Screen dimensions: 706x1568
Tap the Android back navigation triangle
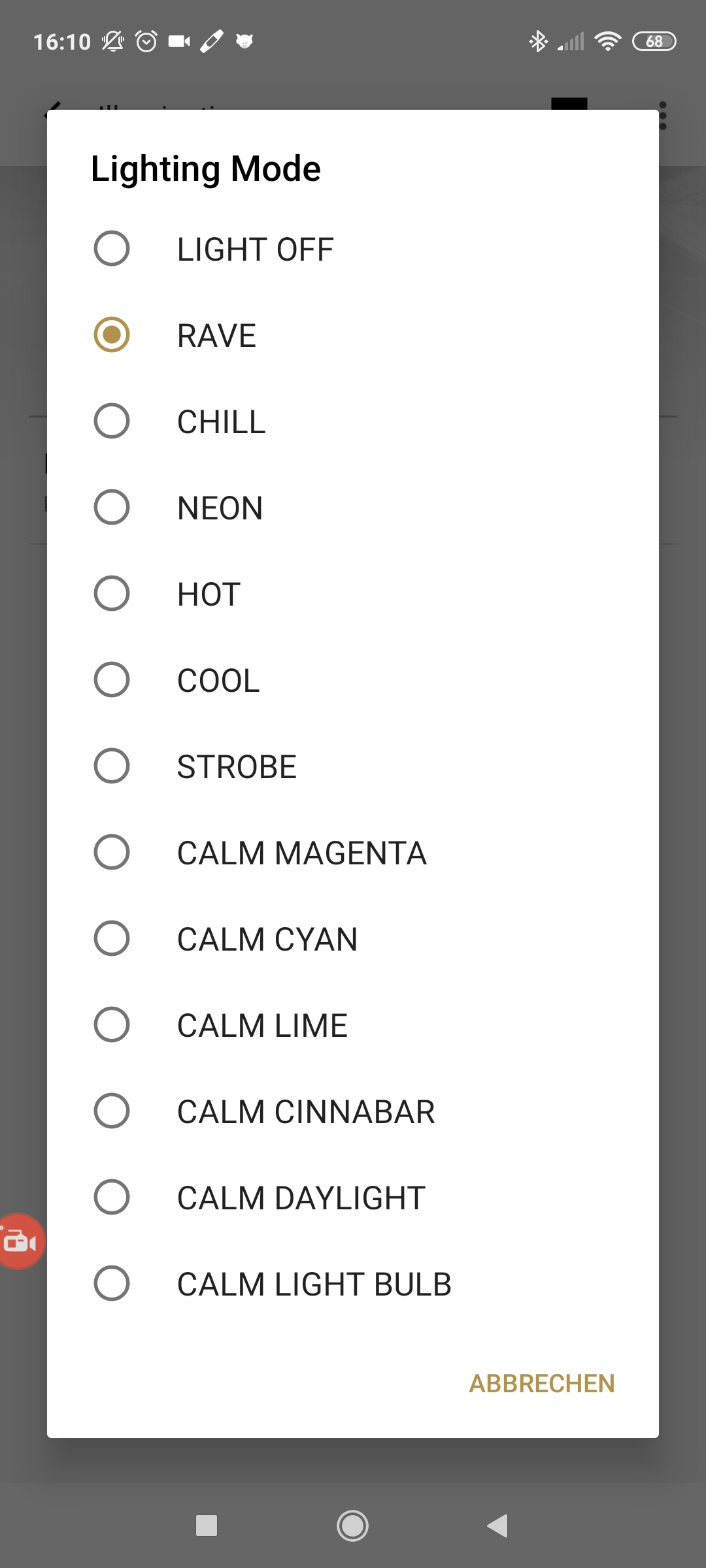[x=497, y=1526]
